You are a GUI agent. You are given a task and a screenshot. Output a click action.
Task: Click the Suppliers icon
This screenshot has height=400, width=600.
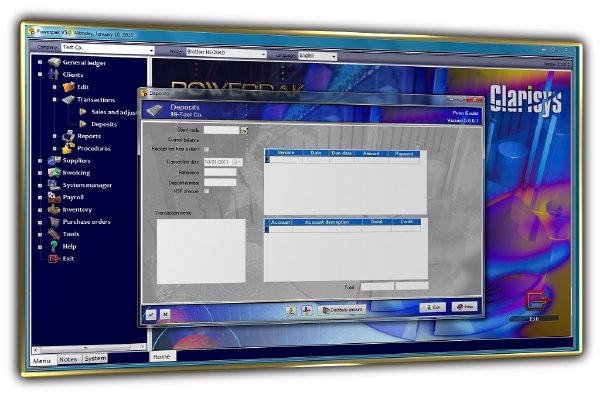click(x=54, y=160)
